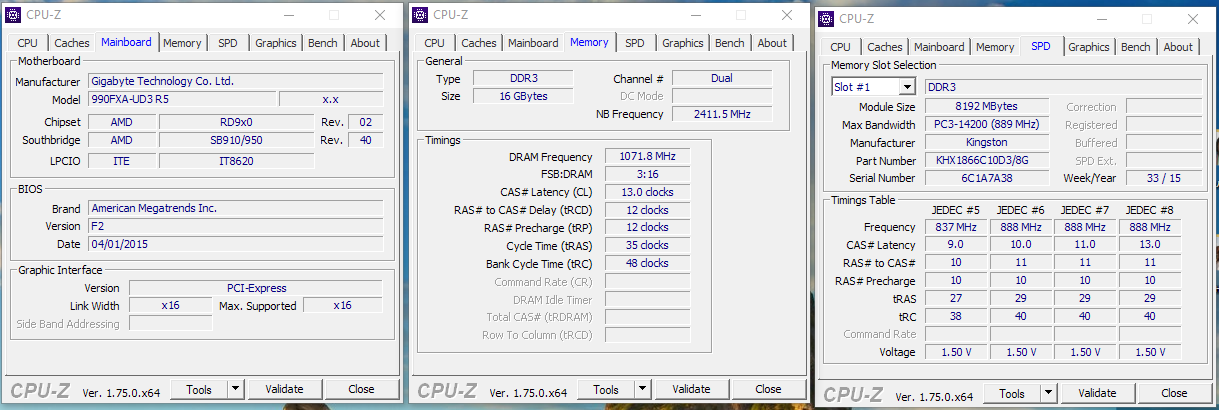Go to CPU tab in the SPD window
The height and width of the screenshot is (410, 1219).
pyautogui.click(x=841, y=47)
